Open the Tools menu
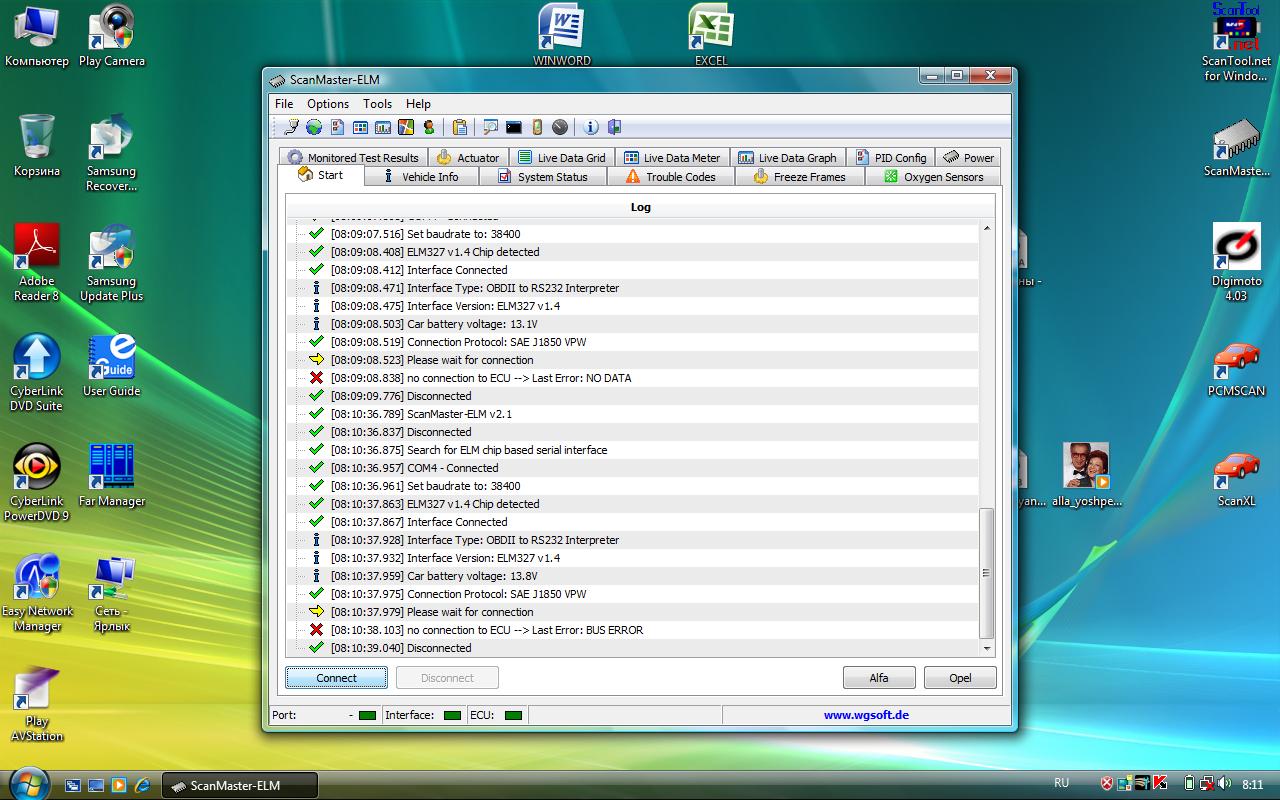Viewport: 1280px width, 800px height. (377, 103)
